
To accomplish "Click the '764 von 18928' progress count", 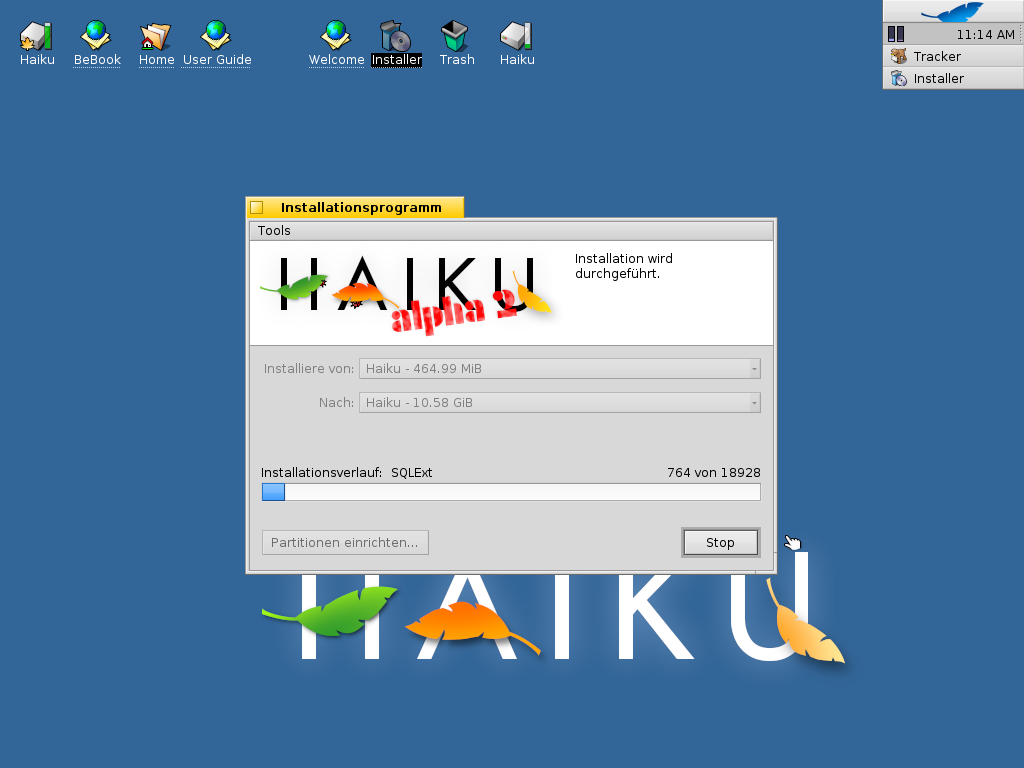I will (x=713, y=472).
